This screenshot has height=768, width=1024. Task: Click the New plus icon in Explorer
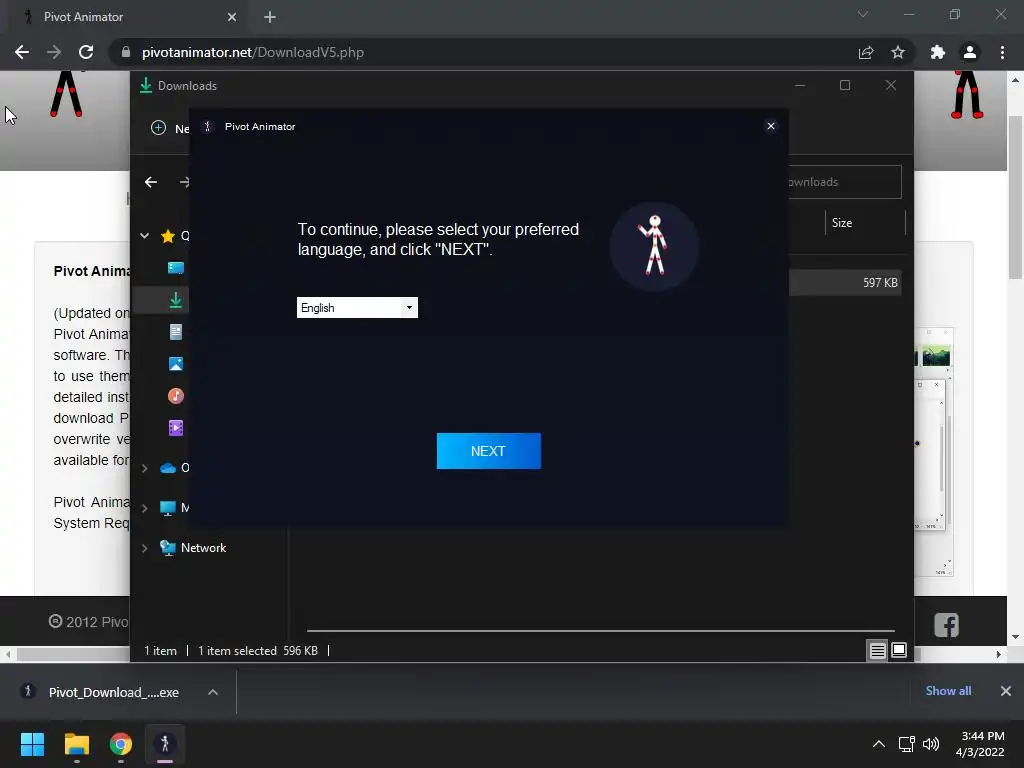(158, 128)
